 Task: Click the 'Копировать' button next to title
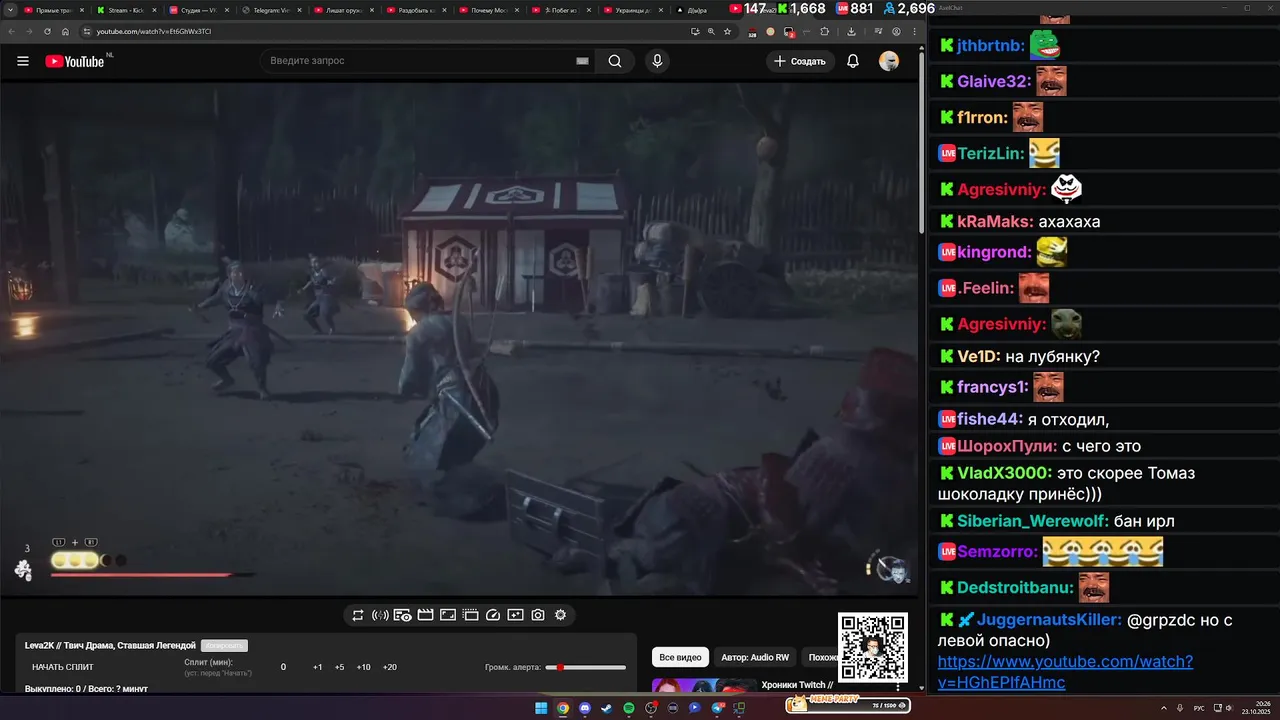[x=224, y=646]
